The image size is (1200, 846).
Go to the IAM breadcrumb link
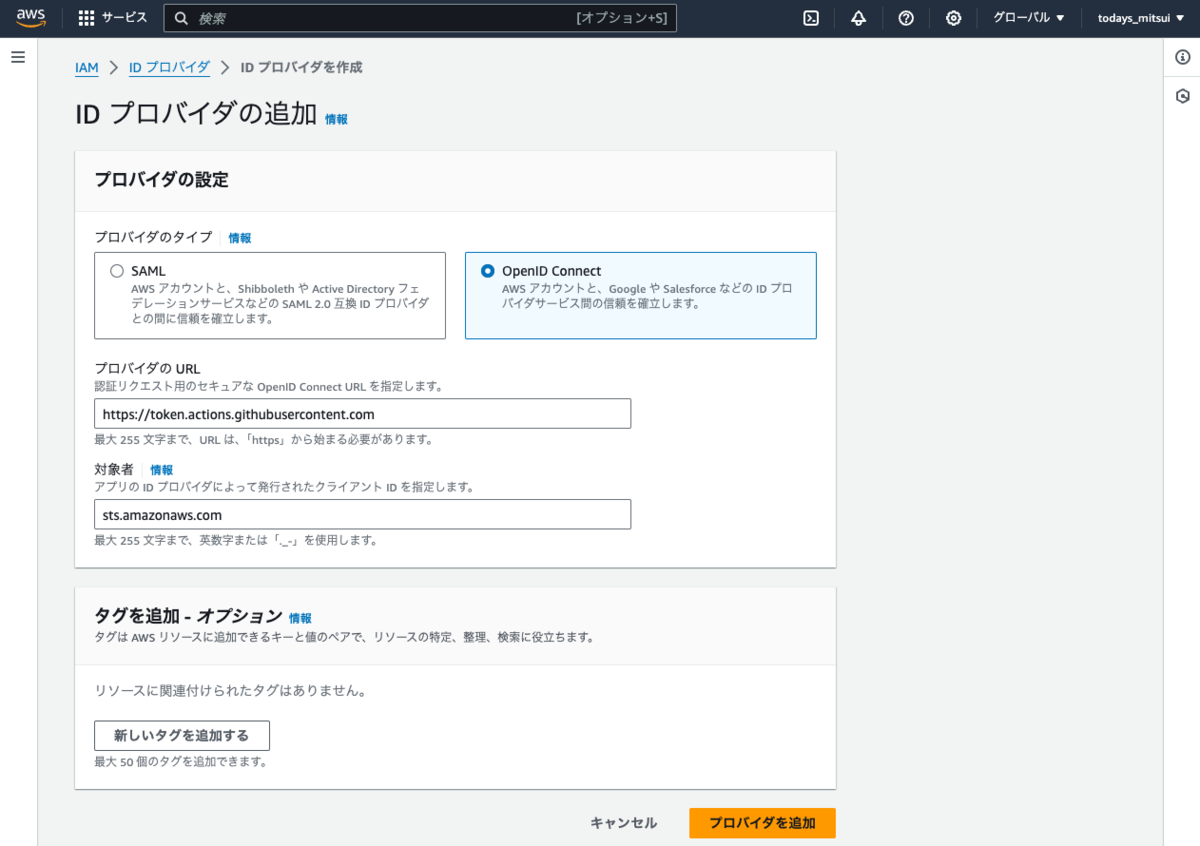[x=87, y=67]
